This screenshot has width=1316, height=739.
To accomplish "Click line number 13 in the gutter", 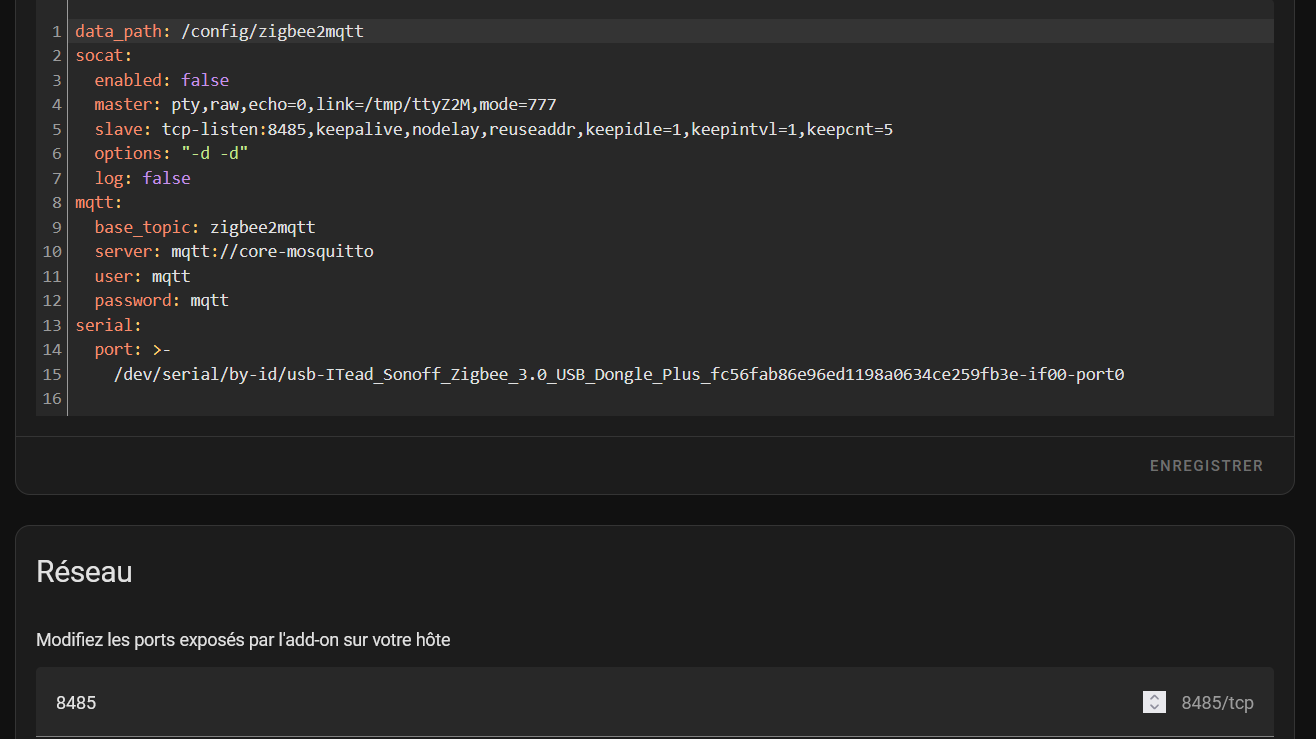I will click(53, 325).
